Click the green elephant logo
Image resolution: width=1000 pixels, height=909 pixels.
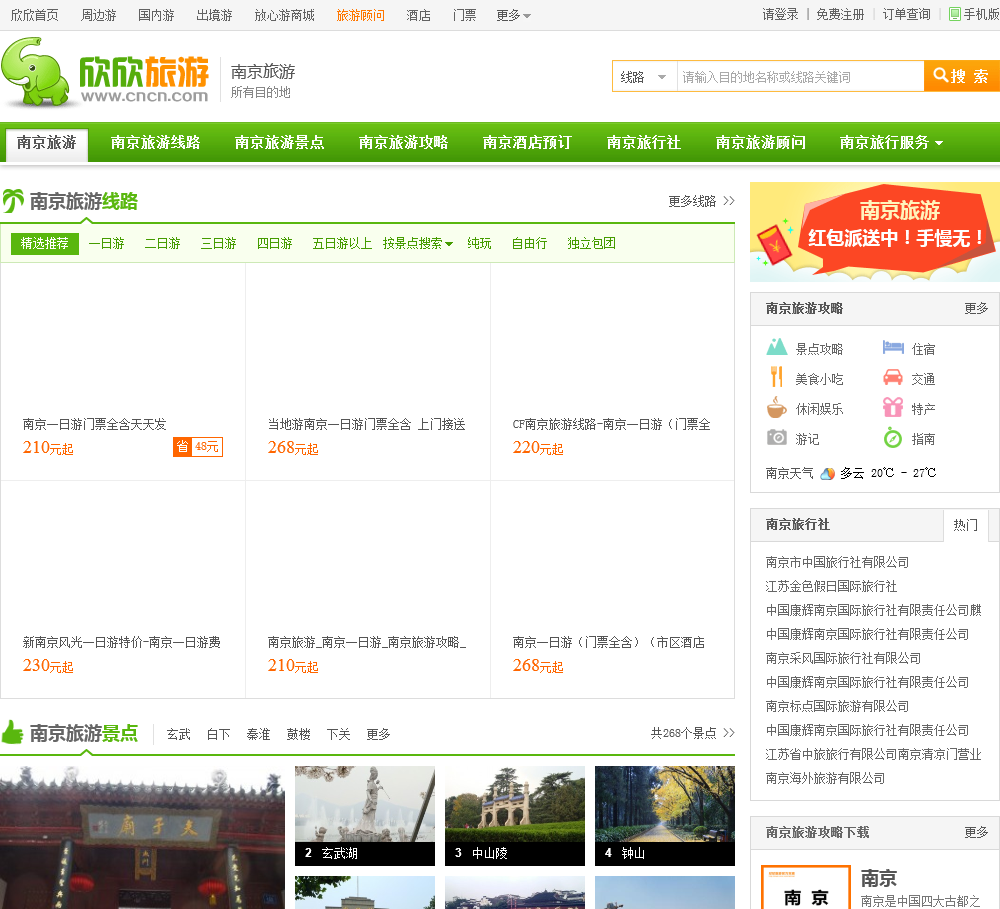tap(34, 72)
